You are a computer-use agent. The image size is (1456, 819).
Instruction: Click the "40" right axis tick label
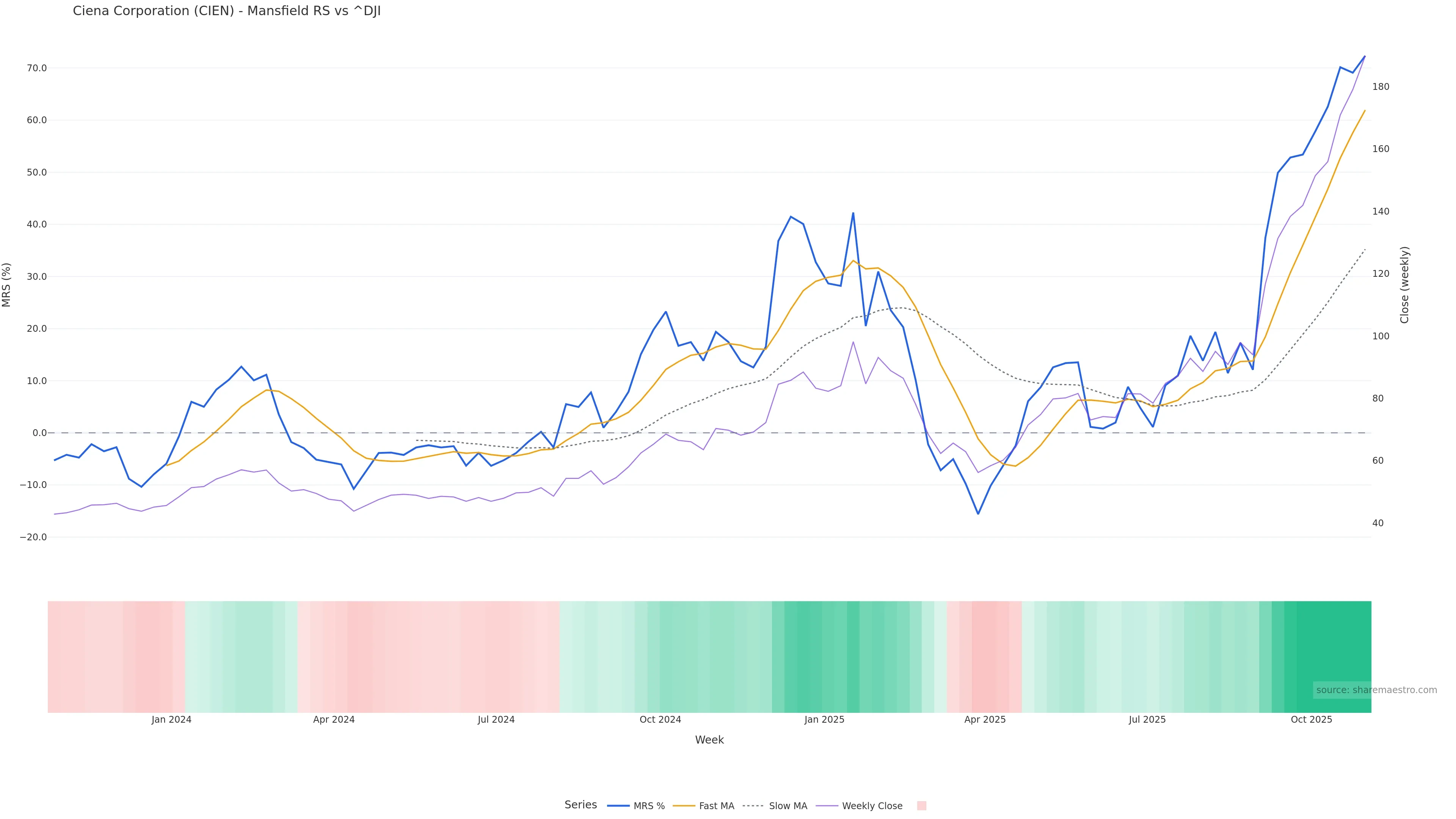(1378, 523)
